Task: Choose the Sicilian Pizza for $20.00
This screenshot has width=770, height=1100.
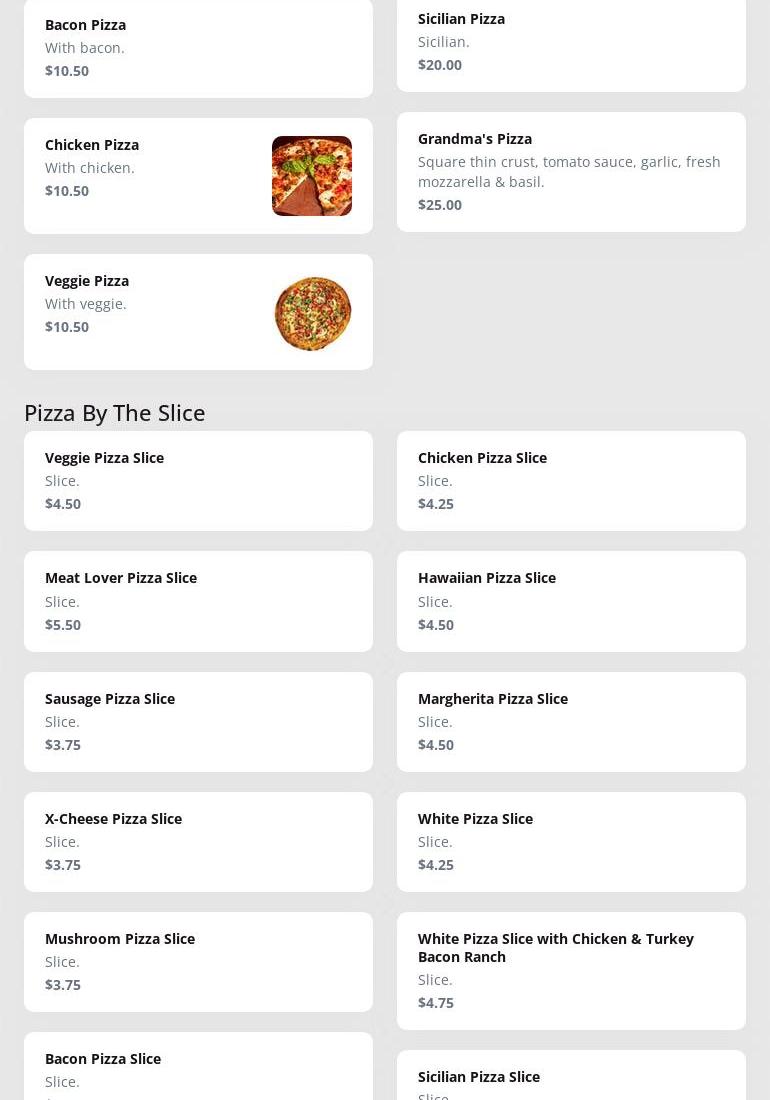Action: coord(571,42)
